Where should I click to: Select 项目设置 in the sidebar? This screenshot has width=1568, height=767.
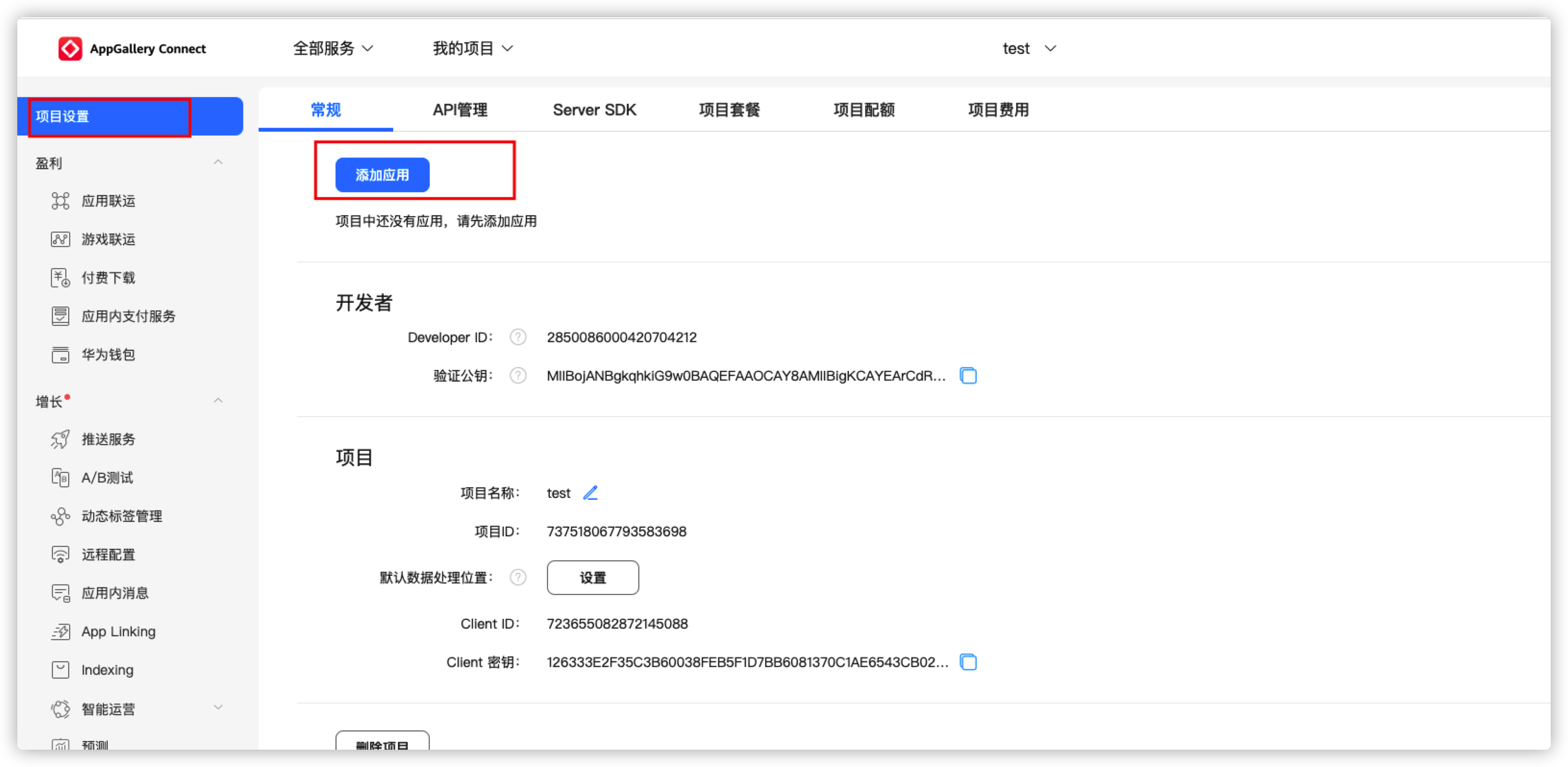point(130,116)
